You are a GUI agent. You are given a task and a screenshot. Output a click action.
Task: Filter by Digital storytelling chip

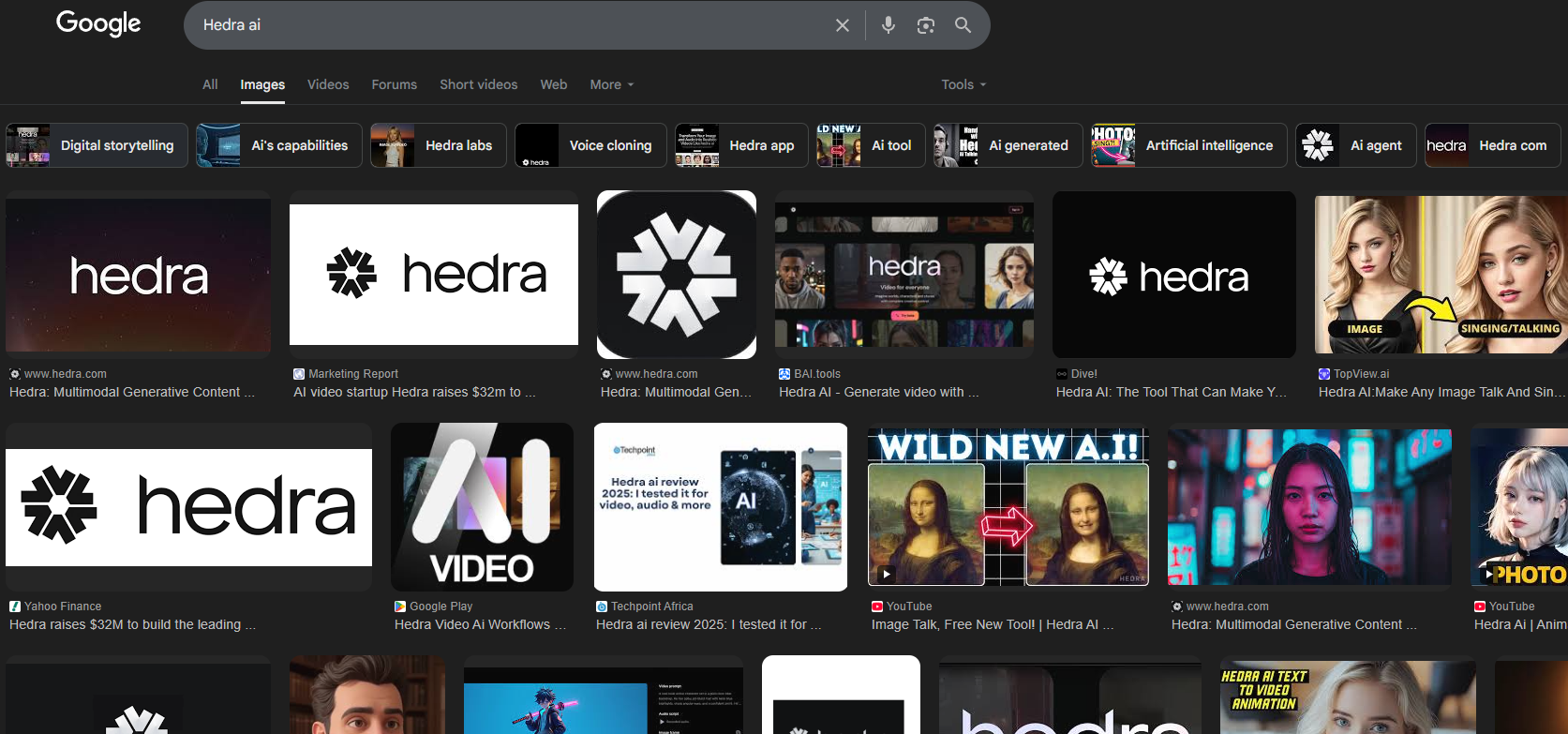(x=97, y=145)
